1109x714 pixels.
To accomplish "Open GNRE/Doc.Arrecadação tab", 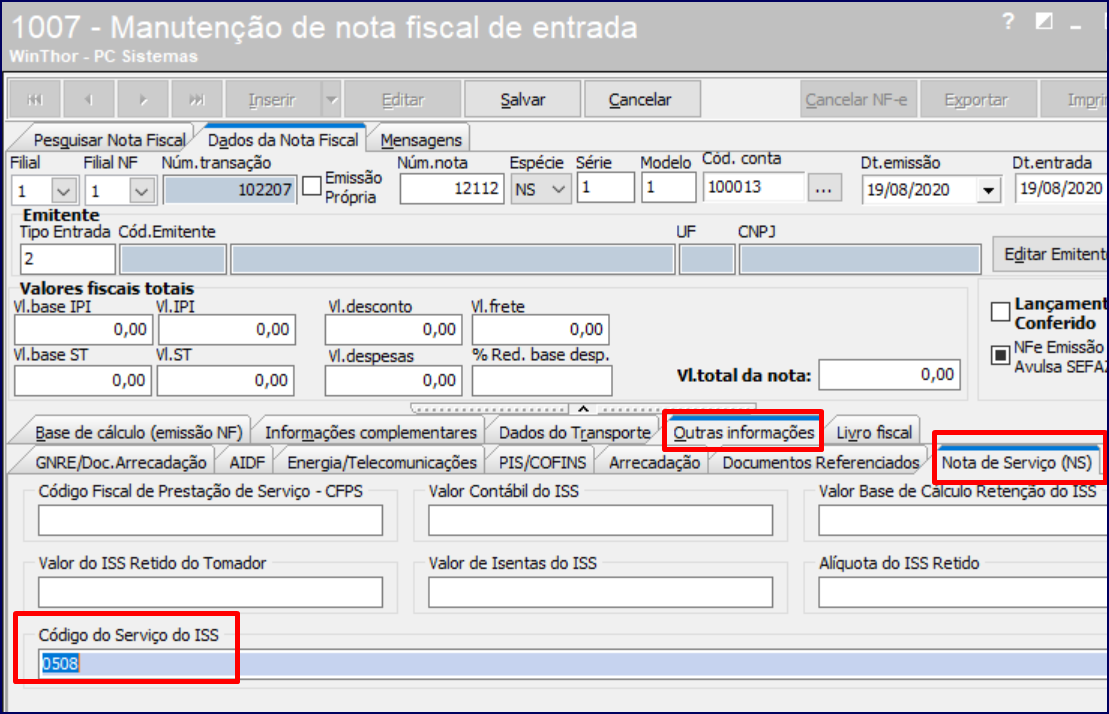I will coord(121,462).
